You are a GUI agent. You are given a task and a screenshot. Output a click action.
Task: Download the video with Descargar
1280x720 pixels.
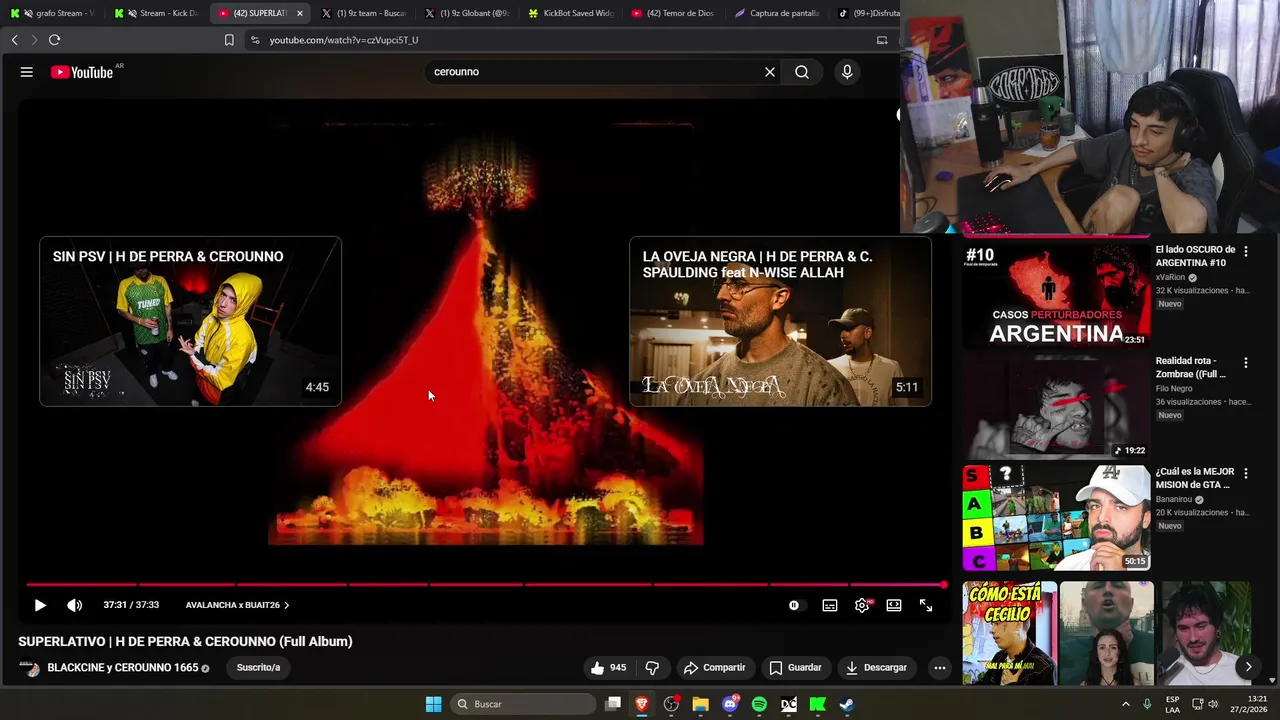point(876,667)
